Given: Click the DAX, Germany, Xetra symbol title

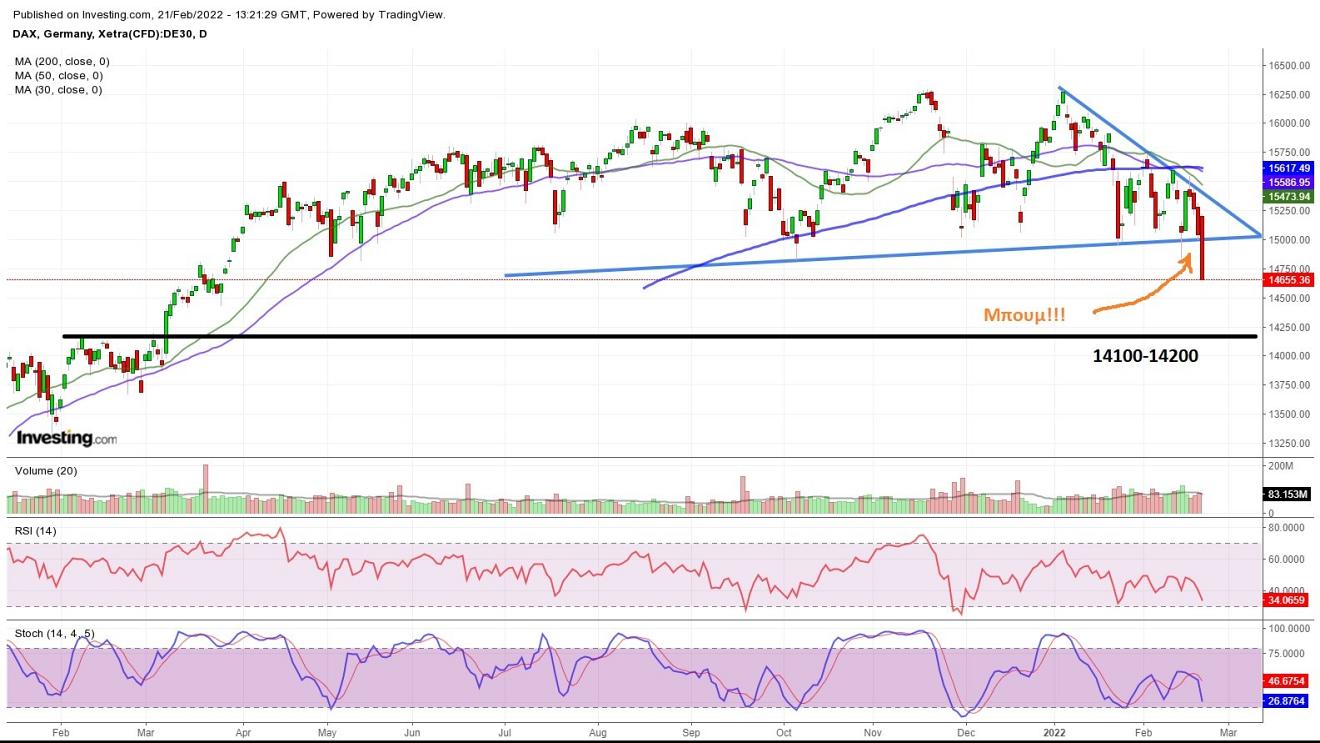Looking at the screenshot, I should coord(111,34).
